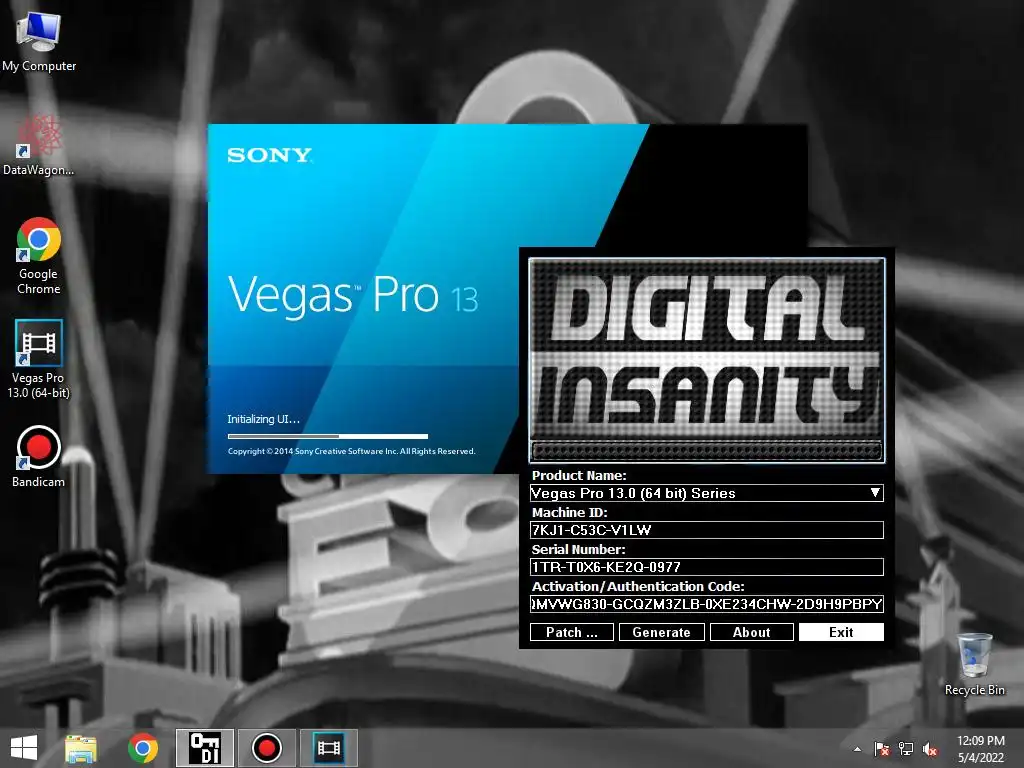1024x768 pixels.
Task: Click the Patch ... button
Action: pyautogui.click(x=571, y=632)
